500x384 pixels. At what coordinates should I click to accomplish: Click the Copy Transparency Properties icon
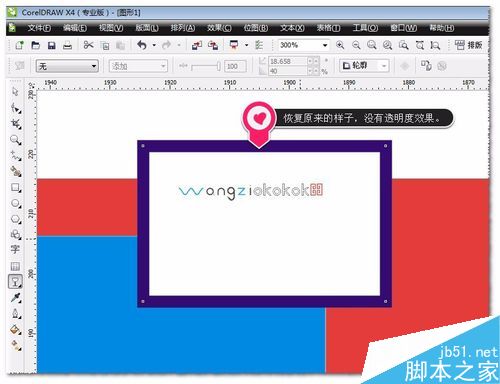426,66
